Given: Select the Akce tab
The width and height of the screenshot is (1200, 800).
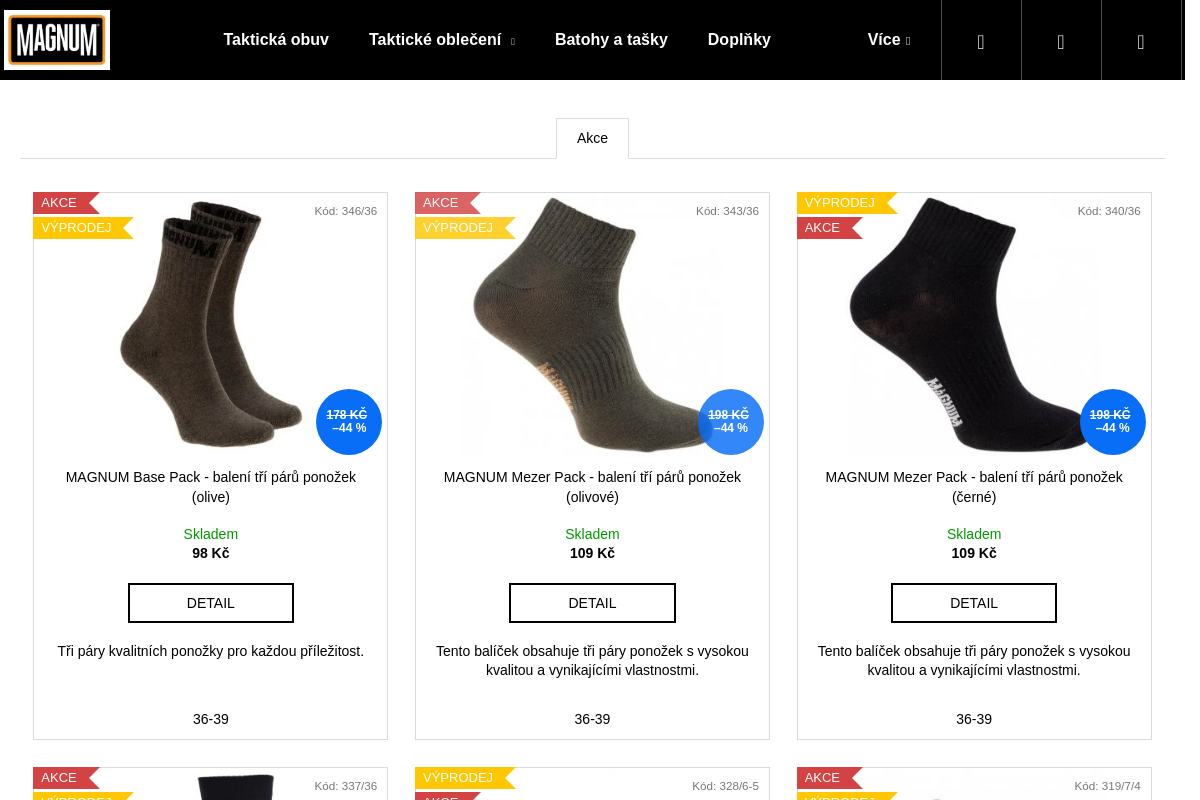Looking at the screenshot, I should [592, 138].
